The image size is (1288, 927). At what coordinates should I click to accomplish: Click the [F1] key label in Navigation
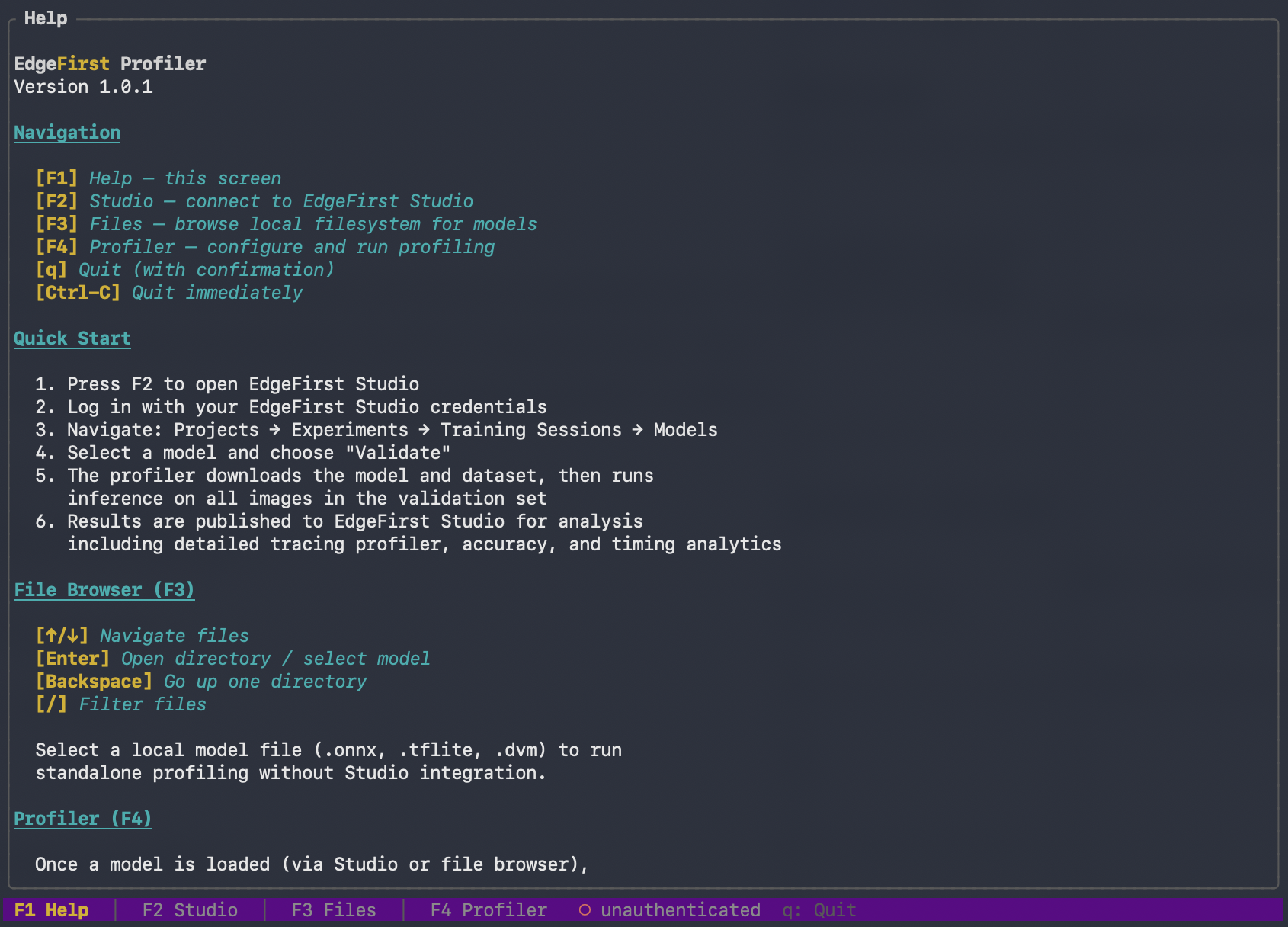tap(57, 178)
